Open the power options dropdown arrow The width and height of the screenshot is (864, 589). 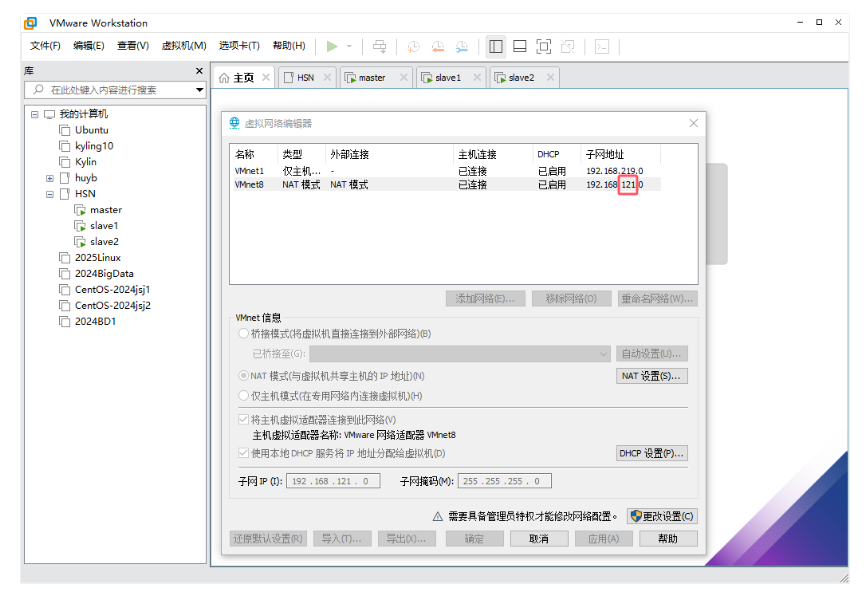[x=349, y=47]
